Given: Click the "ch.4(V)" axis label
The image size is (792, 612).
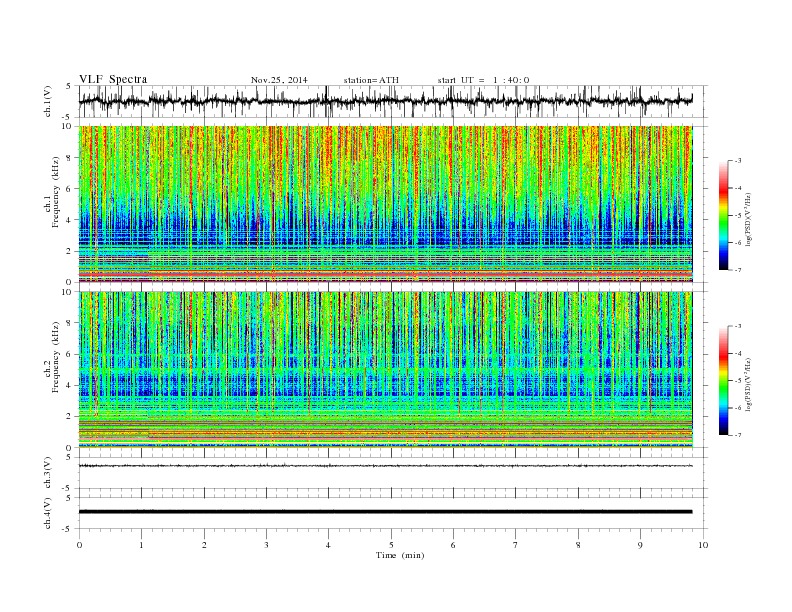Looking at the screenshot, I should (x=48, y=513).
